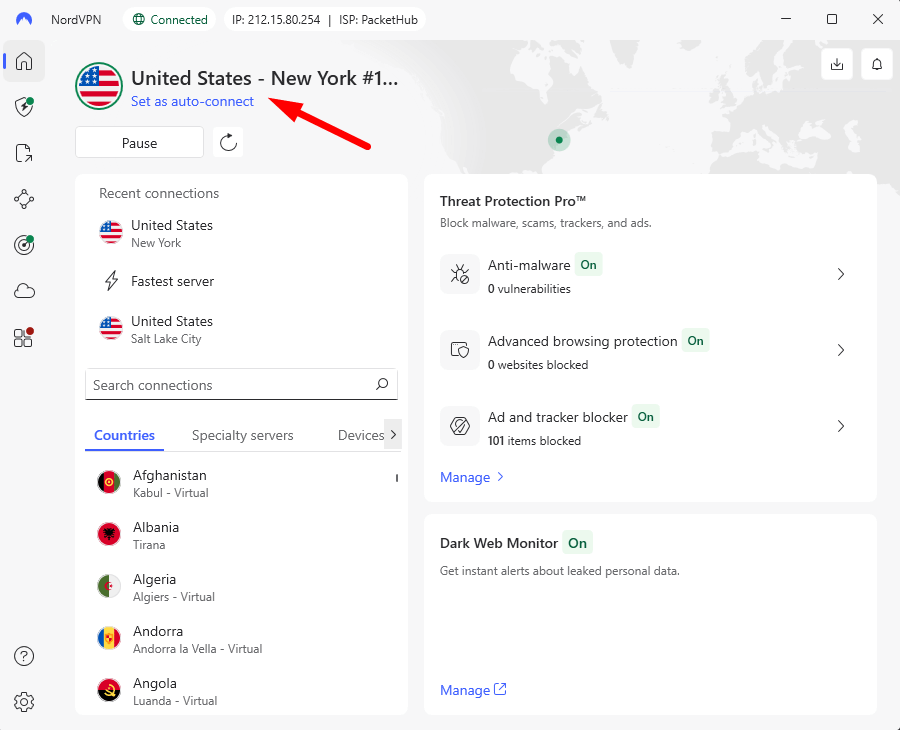This screenshot has width=900, height=730.
Task: Expand the Devices tab chevron
Action: (x=392, y=435)
